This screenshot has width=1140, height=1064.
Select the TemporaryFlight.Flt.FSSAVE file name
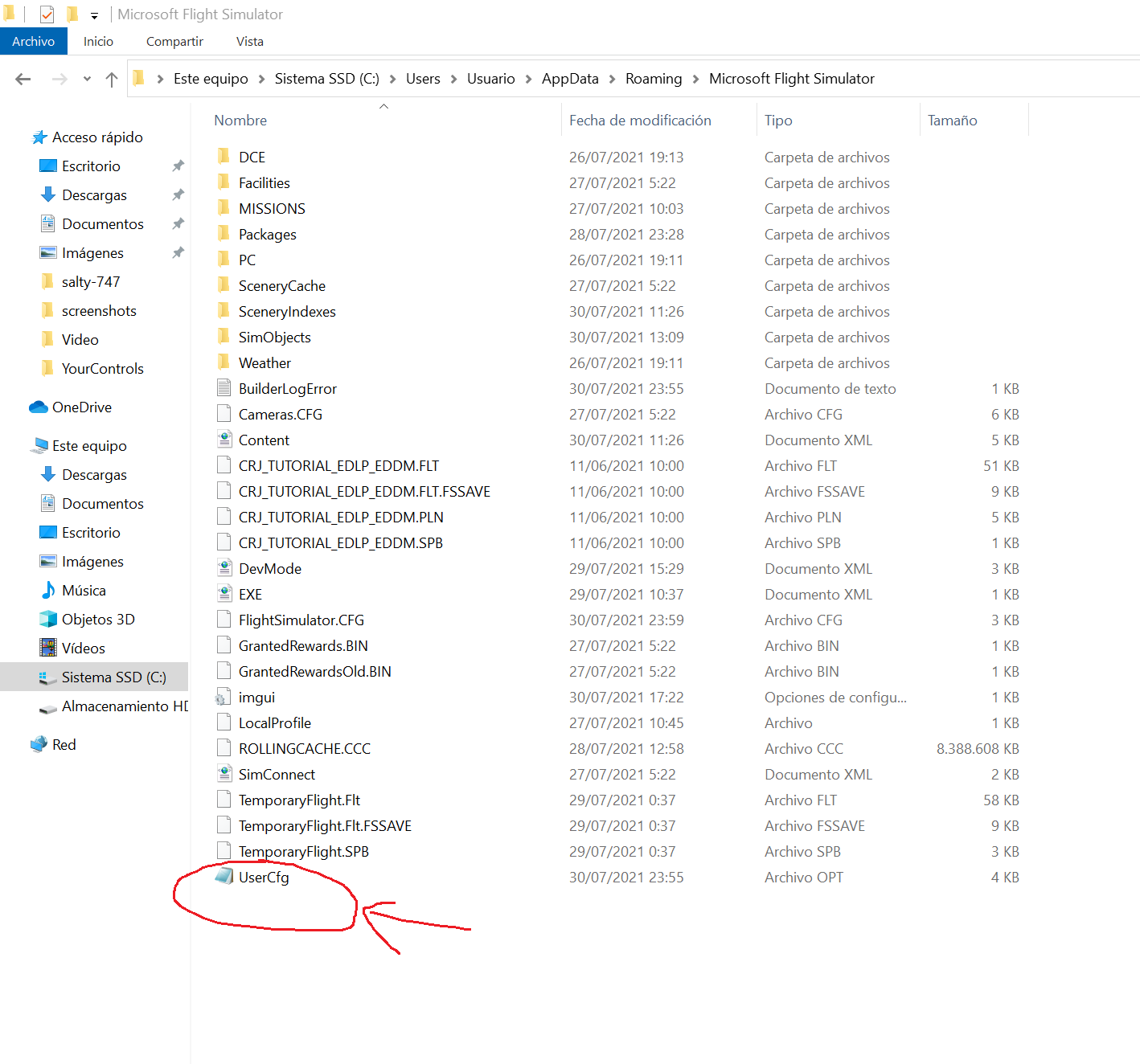pyautogui.click(x=325, y=825)
